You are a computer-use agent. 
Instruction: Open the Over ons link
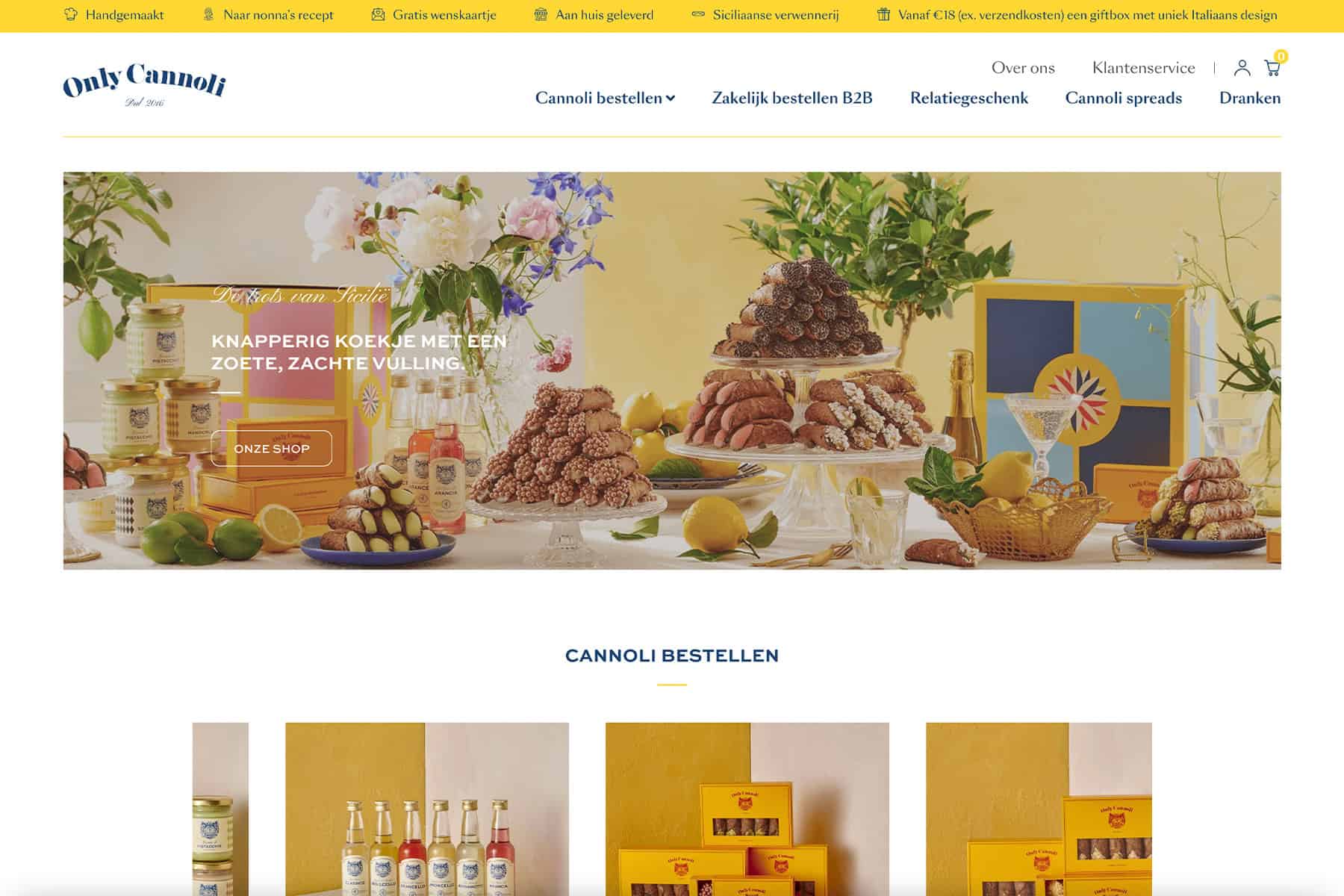point(1023,68)
